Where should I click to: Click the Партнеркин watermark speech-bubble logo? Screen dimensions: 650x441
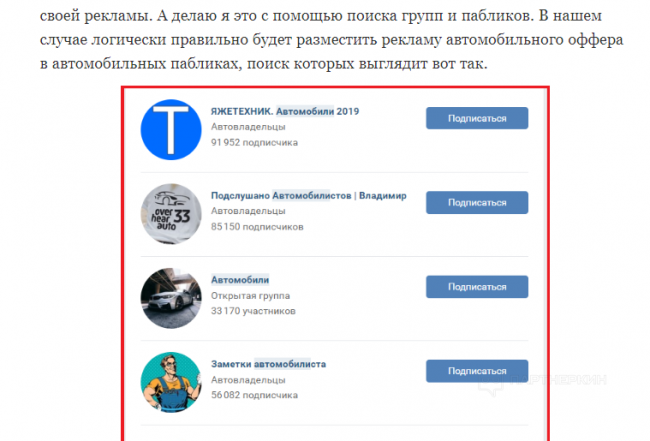[x=491, y=384]
